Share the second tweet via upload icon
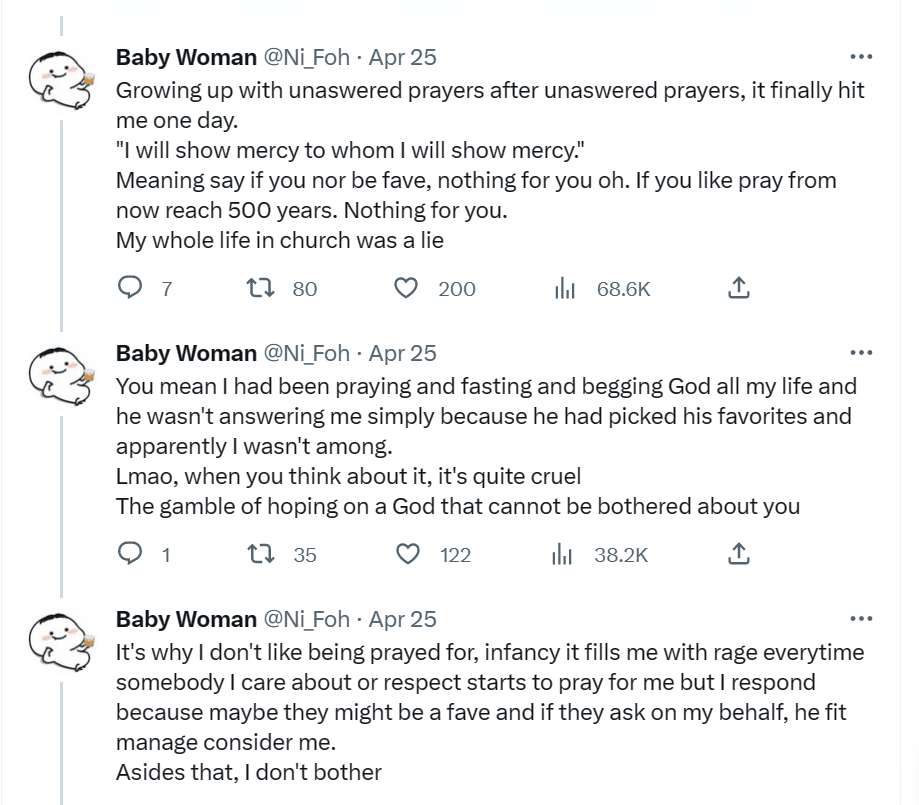The image size is (919, 805). [x=737, y=554]
